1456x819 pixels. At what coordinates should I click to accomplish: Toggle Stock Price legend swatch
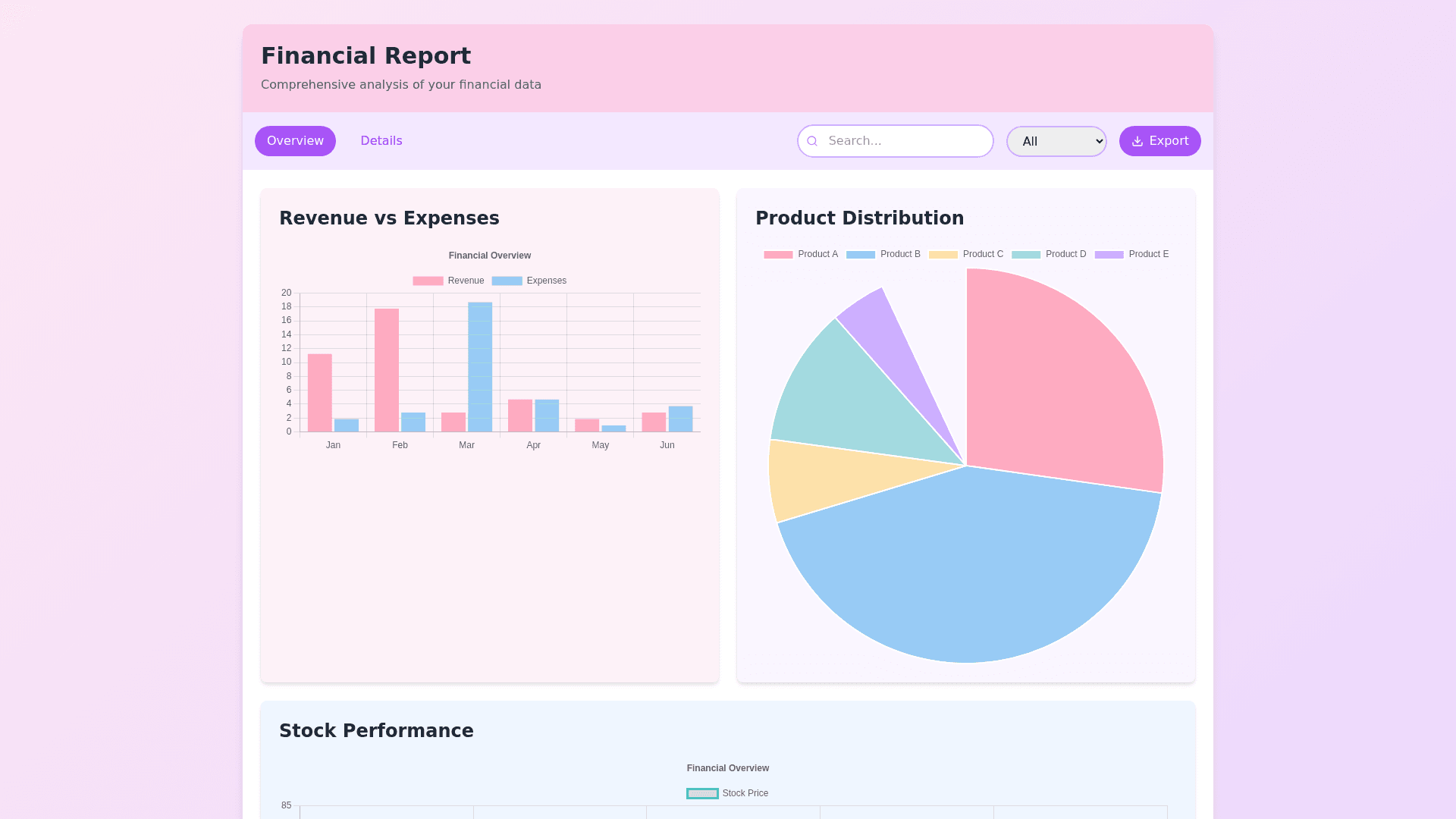pyautogui.click(x=702, y=793)
